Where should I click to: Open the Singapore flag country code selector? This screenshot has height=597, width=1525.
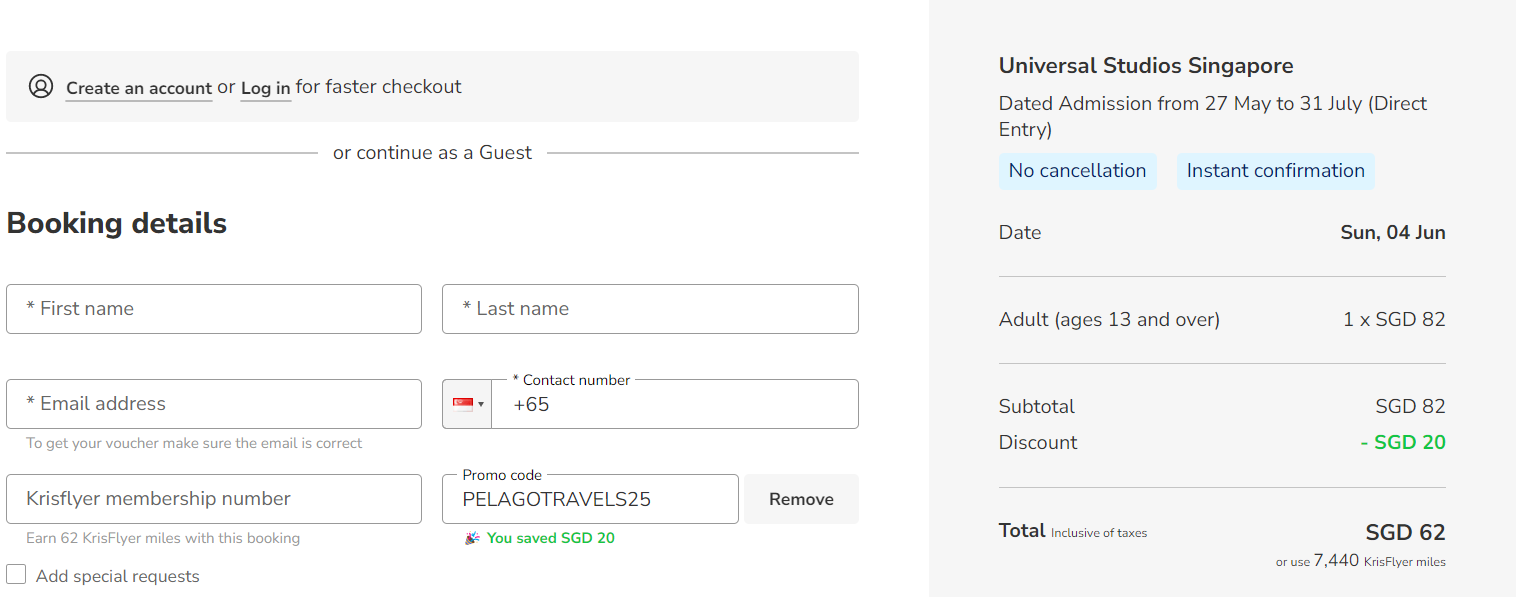[x=461, y=403]
